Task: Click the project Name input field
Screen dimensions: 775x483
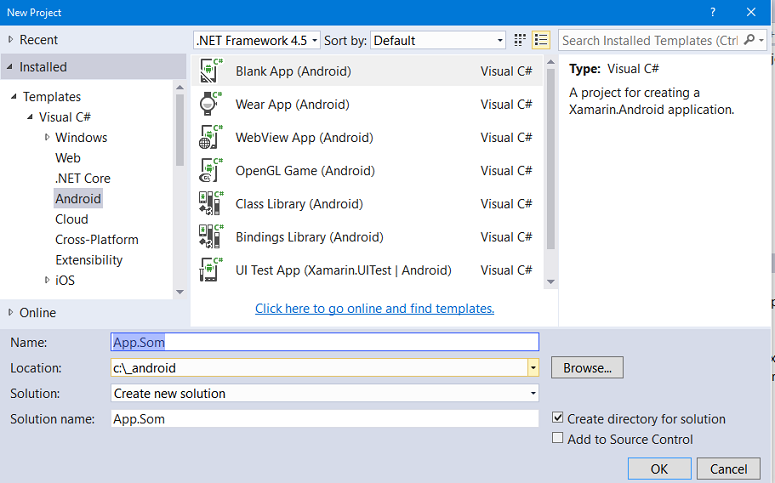Action: 325,342
